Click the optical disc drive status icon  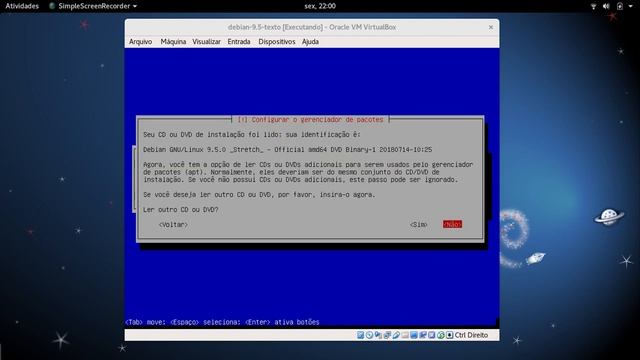point(369,335)
